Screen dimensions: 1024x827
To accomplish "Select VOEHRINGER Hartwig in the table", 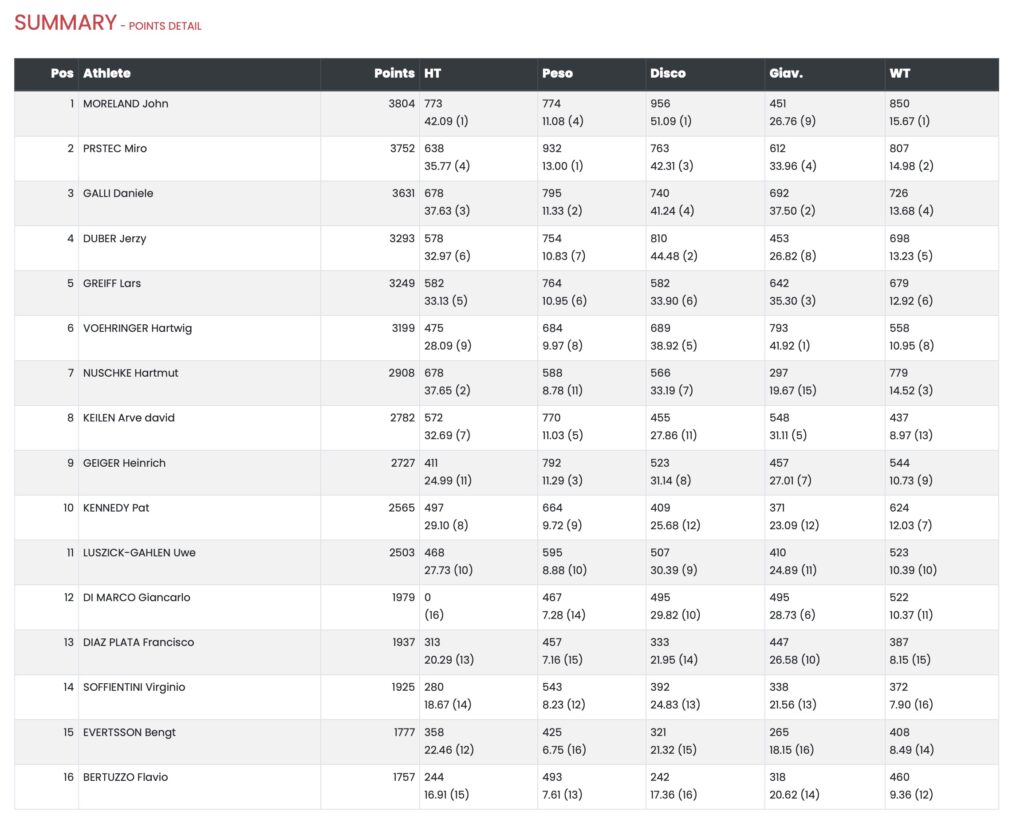I will pyautogui.click(x=137, y=328).
